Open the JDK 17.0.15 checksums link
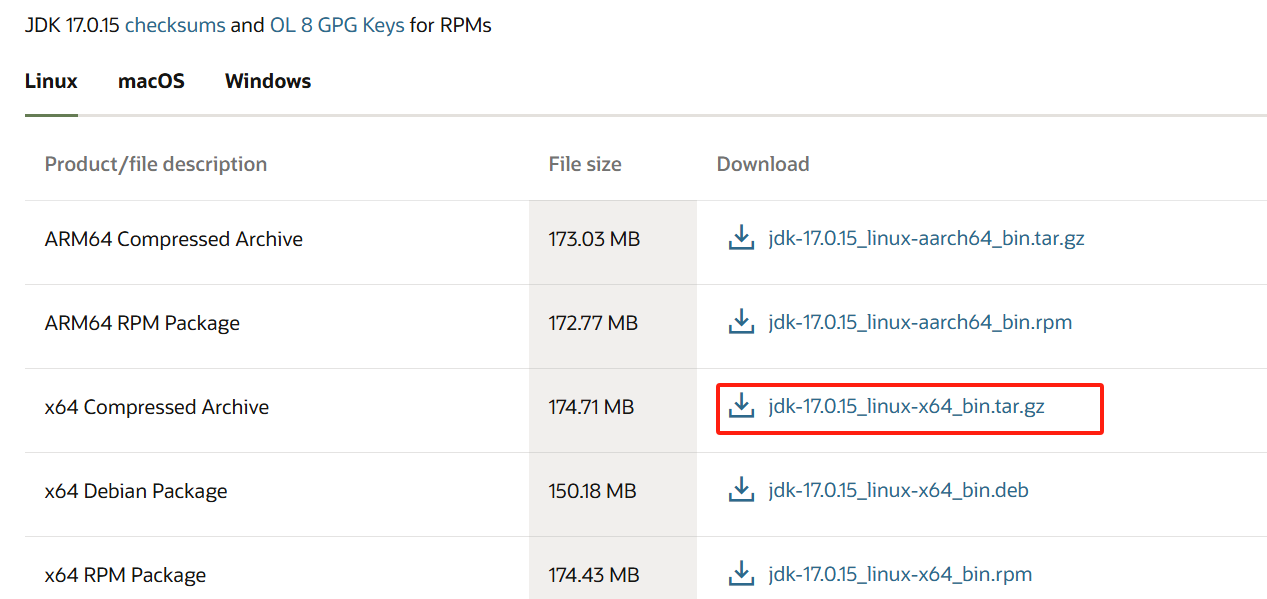Screen dimensions: 1267x599 175,25
